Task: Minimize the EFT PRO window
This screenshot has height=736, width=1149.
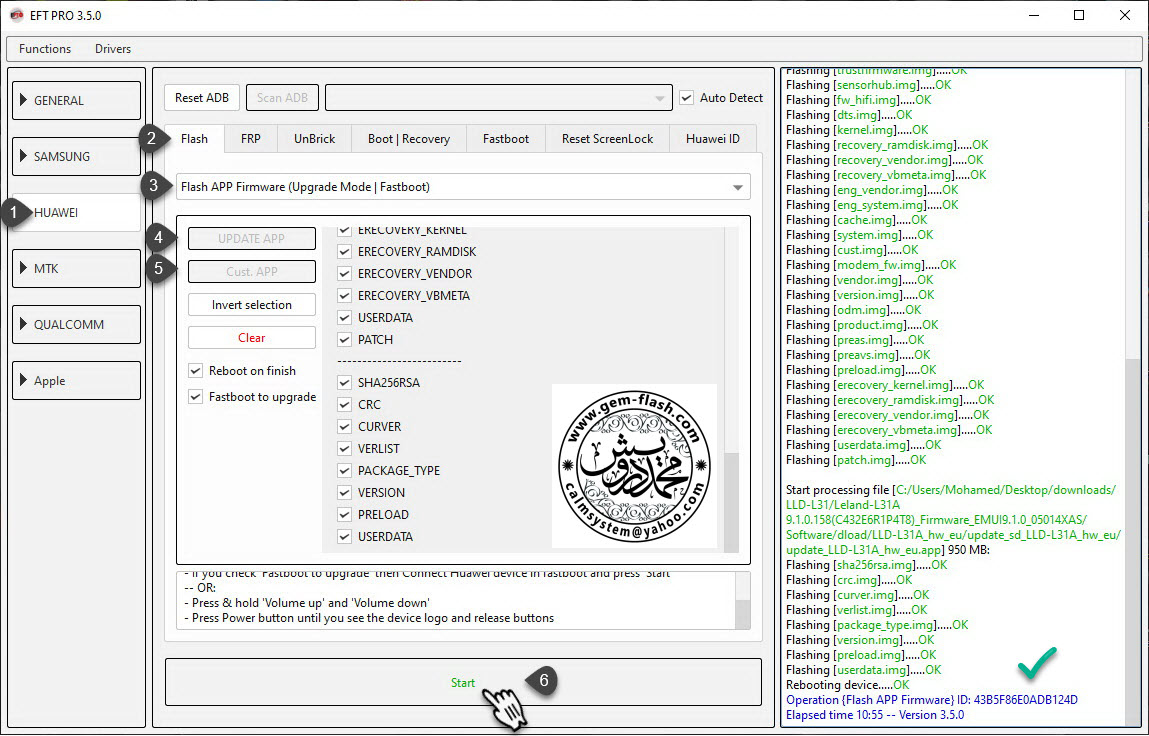Action: tap(1033, 15)
